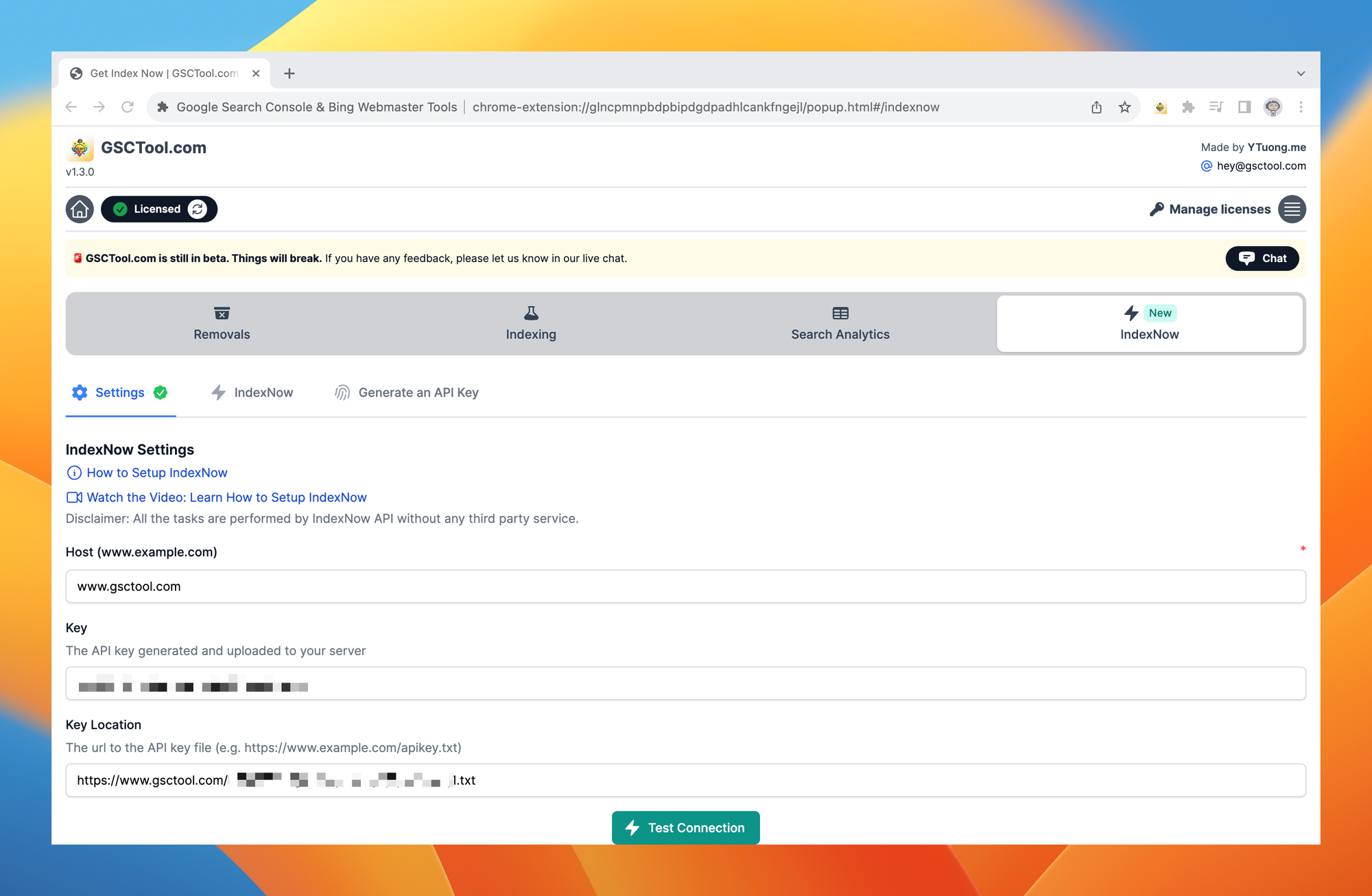Click the home icon button
The height and width of the screenshot is (896, 1372).
pyautogui.click(x=80, y=209)
